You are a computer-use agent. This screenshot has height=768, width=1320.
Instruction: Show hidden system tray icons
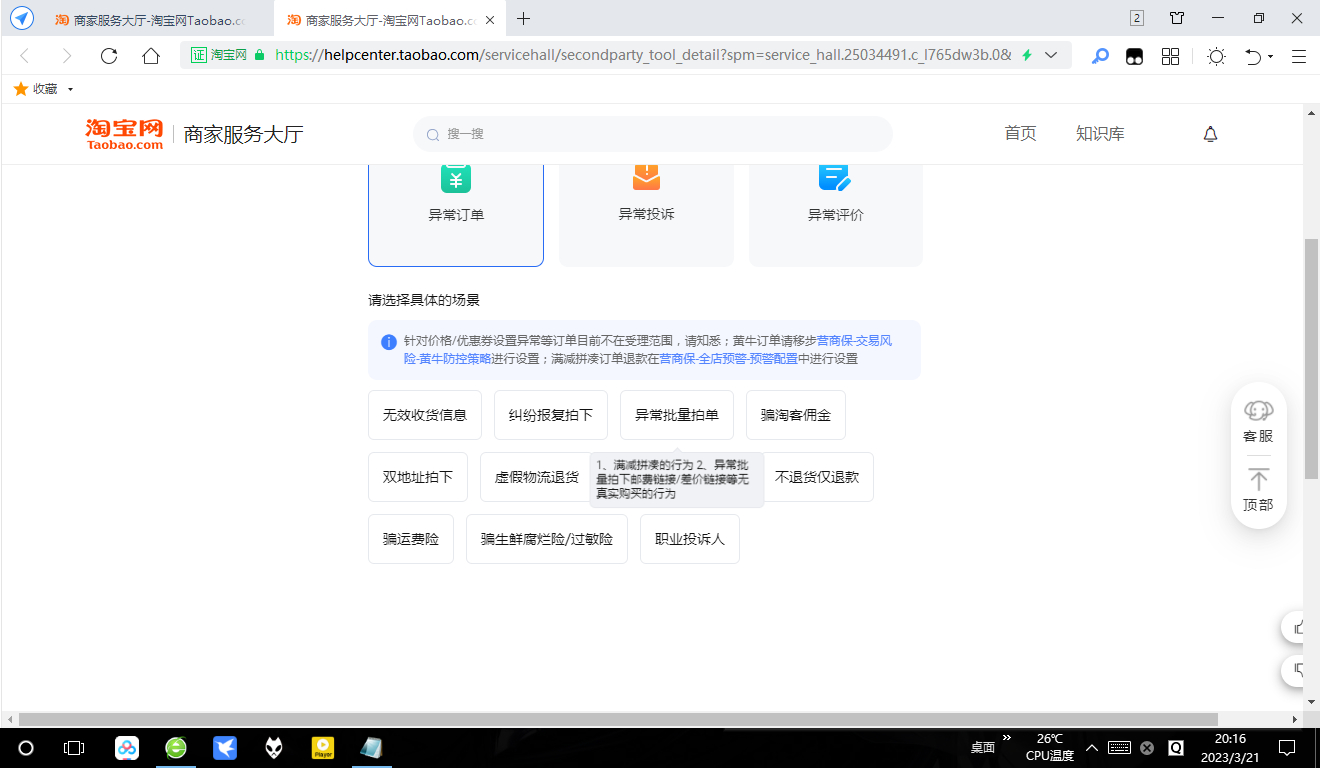click(x=1091, y=747)
